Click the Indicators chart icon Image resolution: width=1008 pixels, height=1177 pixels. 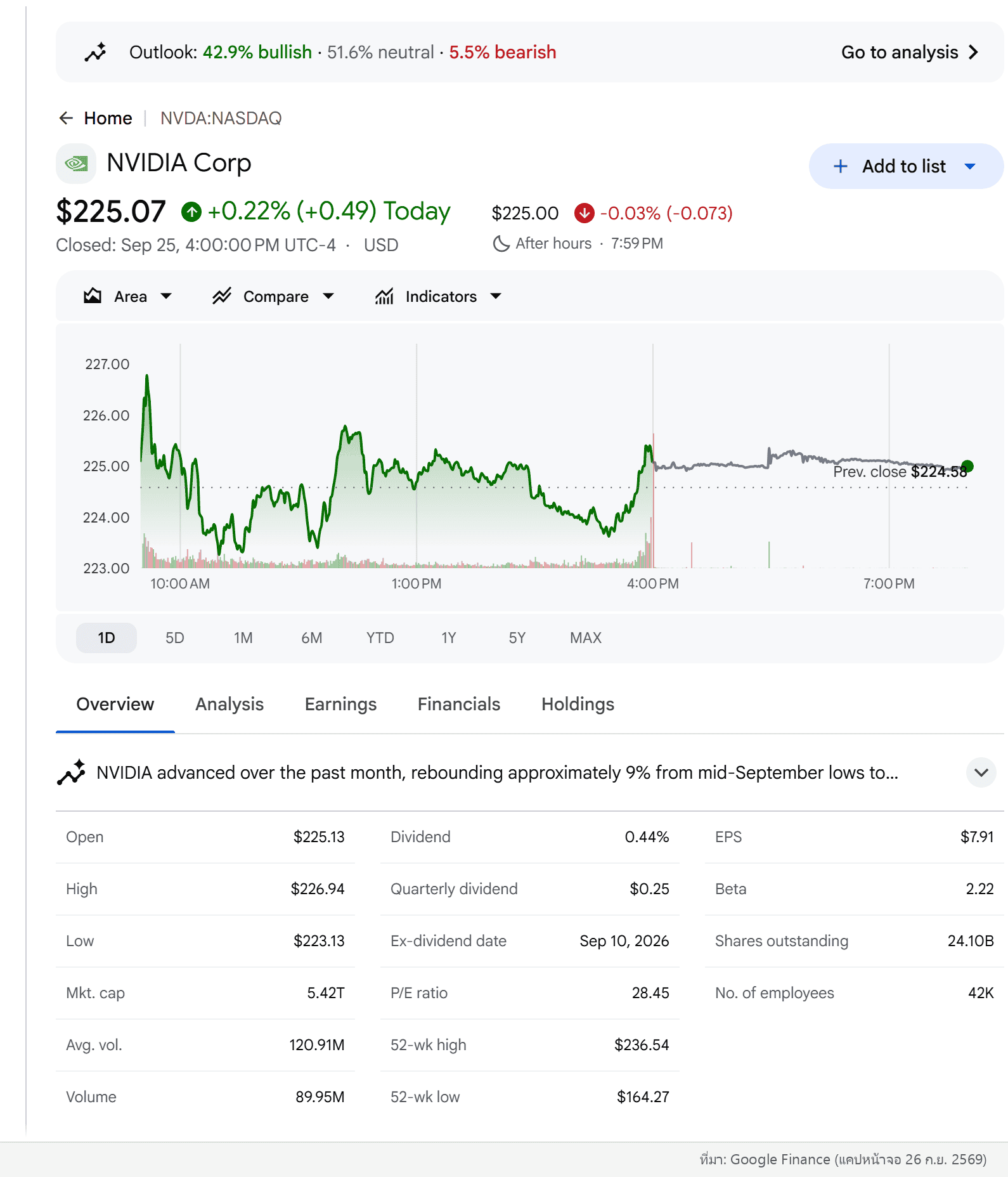coord(384,296)
